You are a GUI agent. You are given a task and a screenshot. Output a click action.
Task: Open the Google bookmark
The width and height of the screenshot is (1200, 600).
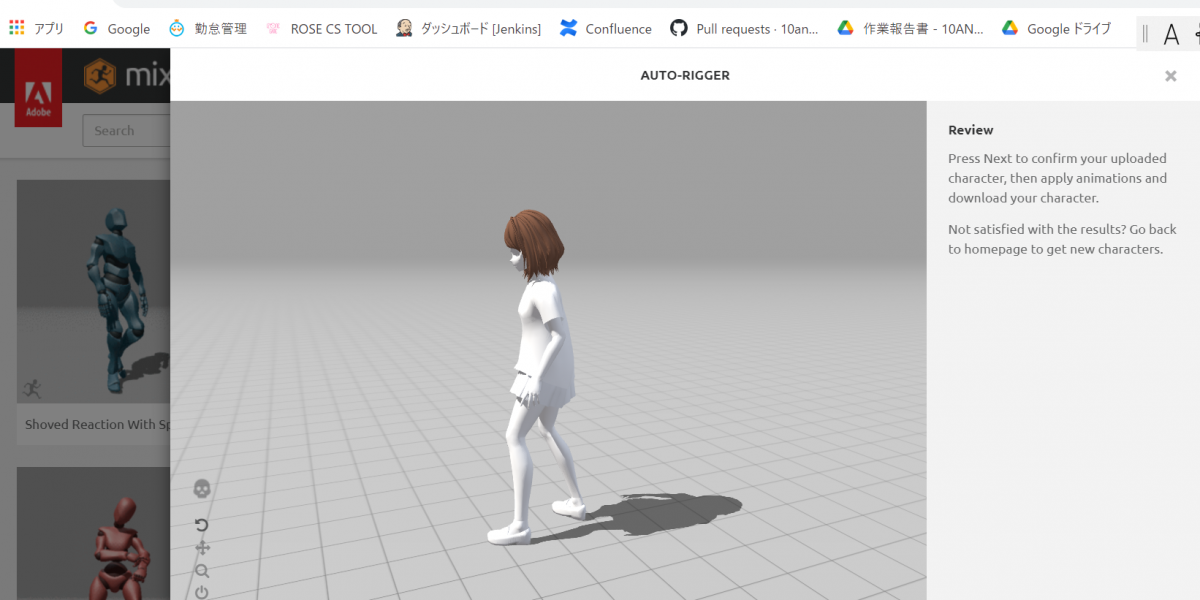coord(117,29)
